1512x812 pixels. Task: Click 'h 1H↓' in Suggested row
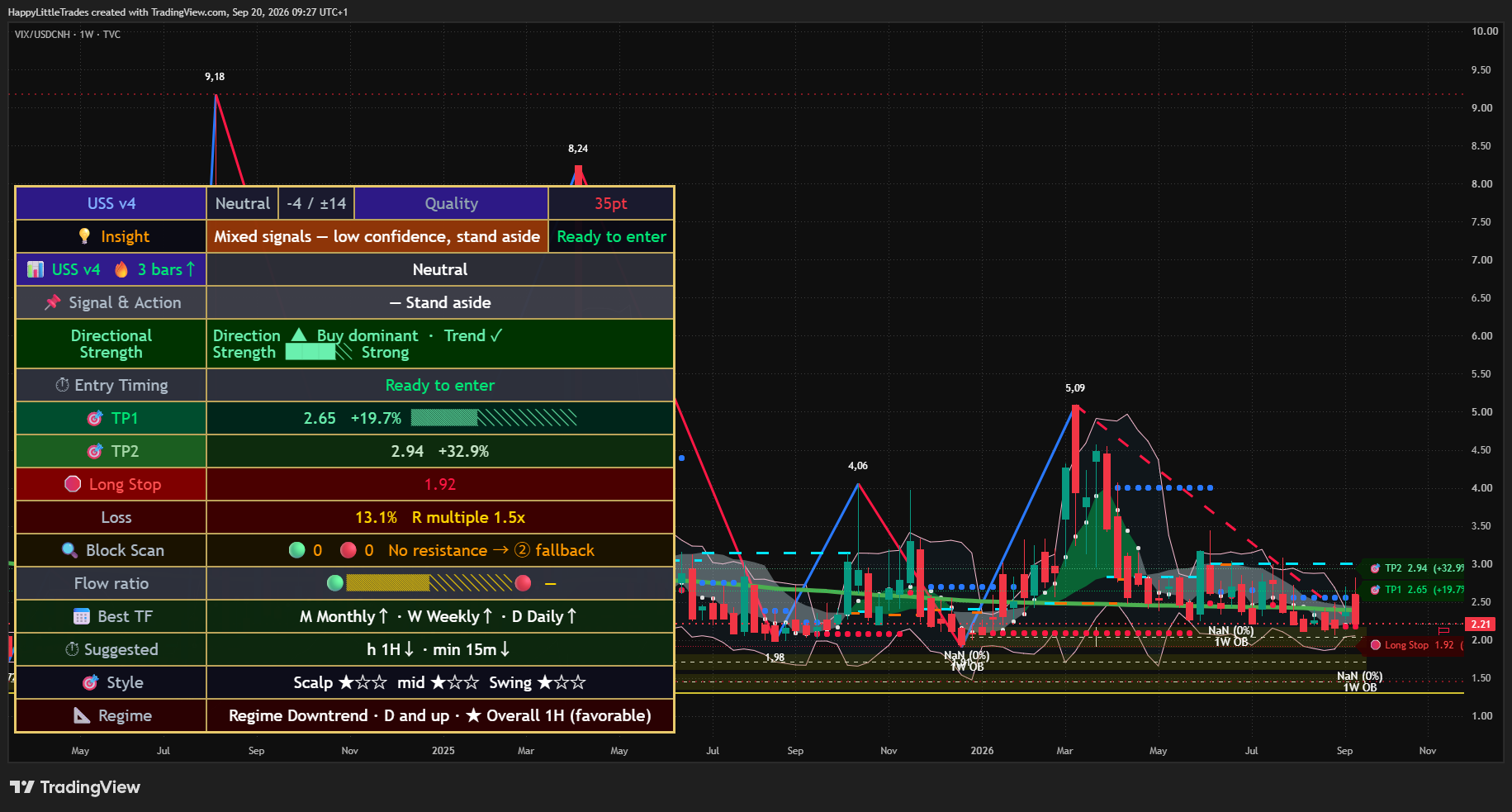coord(391,649)
